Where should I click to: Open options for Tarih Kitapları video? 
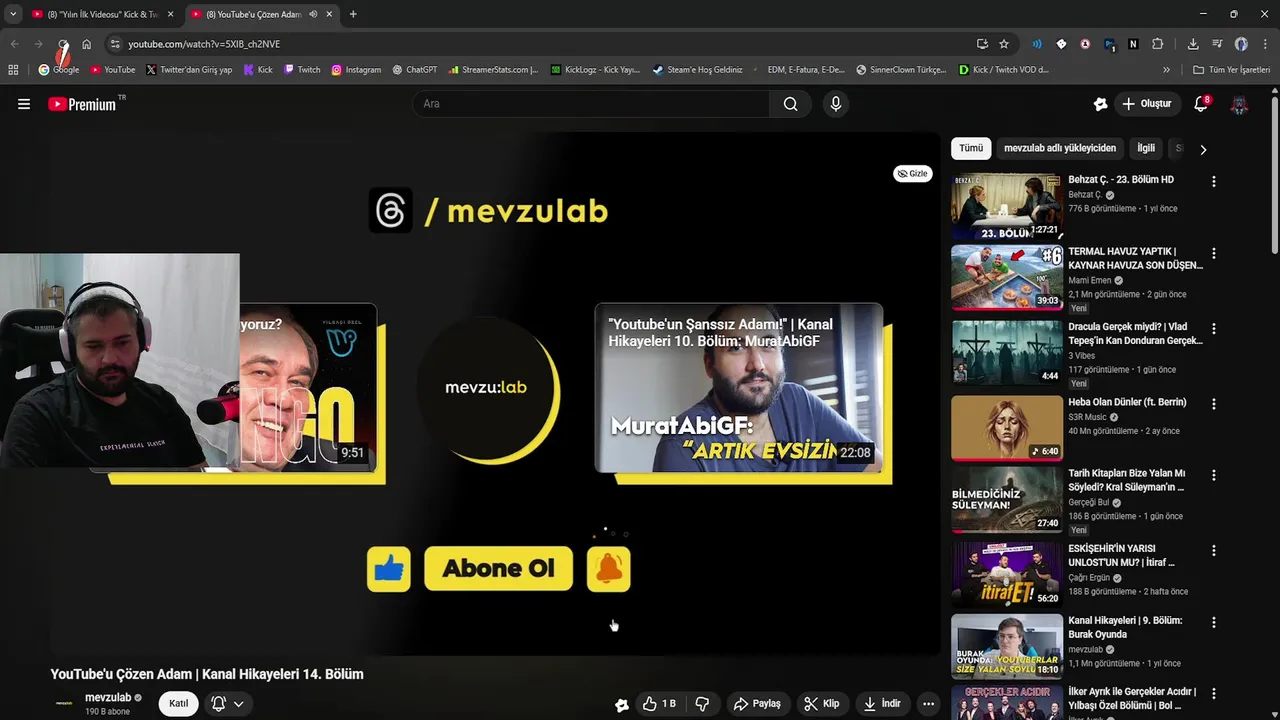pyautogui.click(x=1214, y=476)
